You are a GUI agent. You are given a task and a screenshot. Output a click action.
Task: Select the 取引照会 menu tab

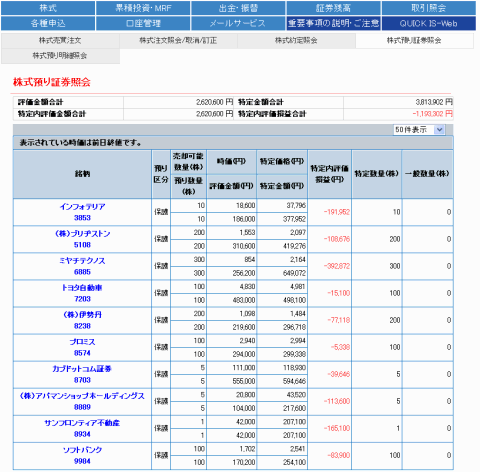point(429,8)
